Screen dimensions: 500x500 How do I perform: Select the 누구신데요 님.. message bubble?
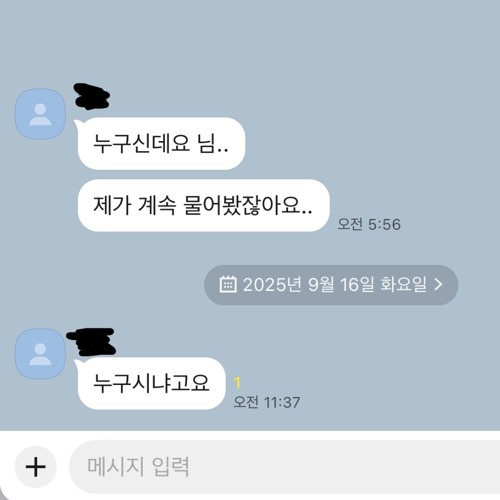click(161, 144)
